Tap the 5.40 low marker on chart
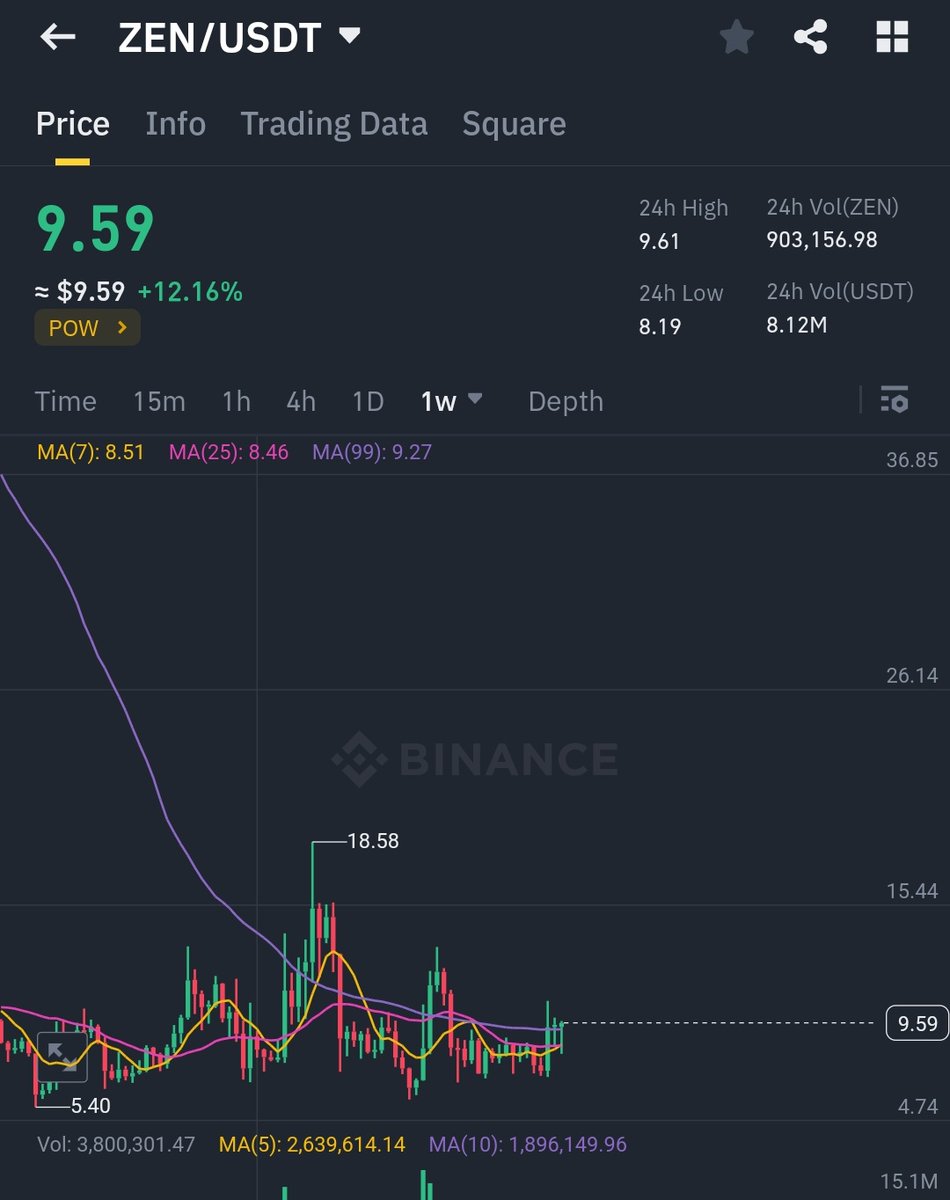This screenshot has width=950, height=1200. pos(90,1106)
